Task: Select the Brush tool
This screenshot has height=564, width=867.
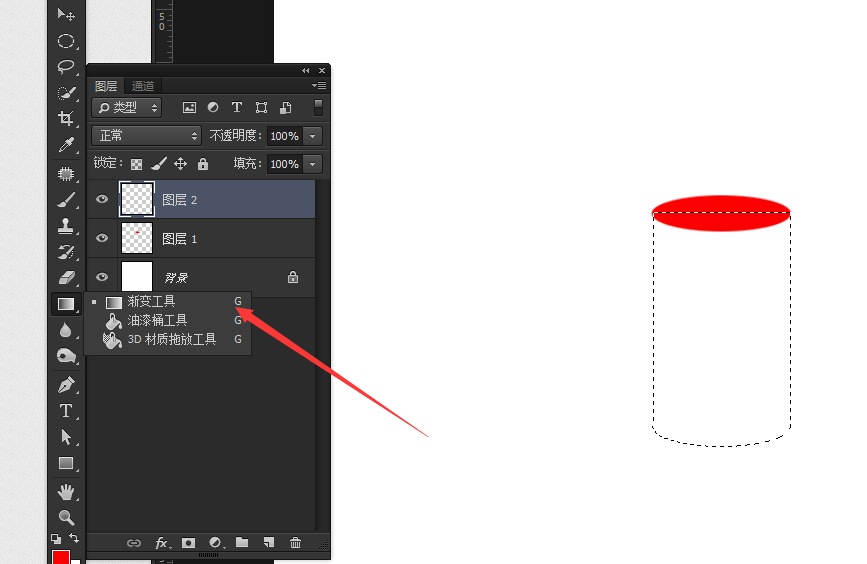Action: tap(66, 200)
